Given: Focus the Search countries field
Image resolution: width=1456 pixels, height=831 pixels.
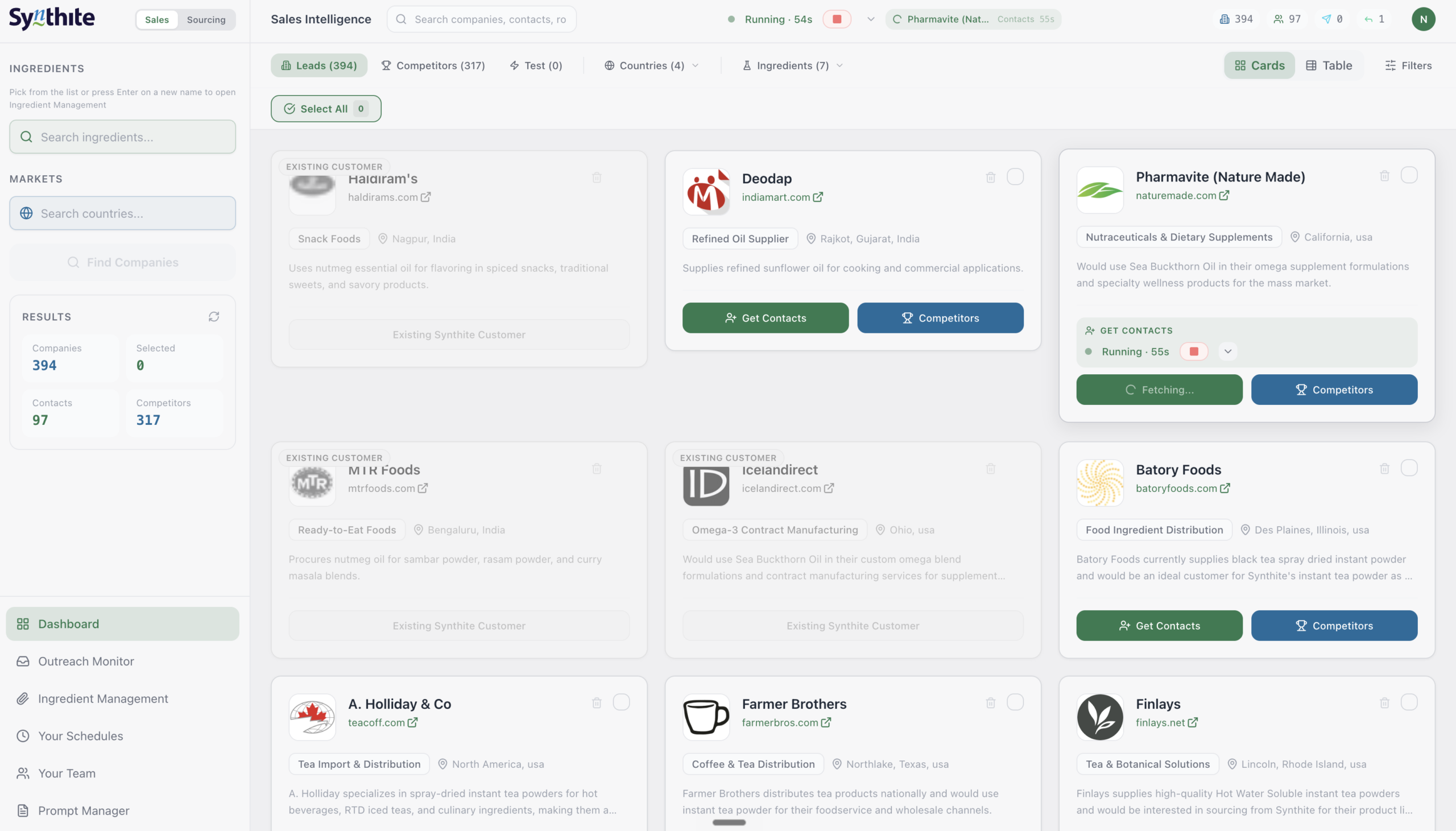Looking at the screenshot, I should (x=123, y=213).
